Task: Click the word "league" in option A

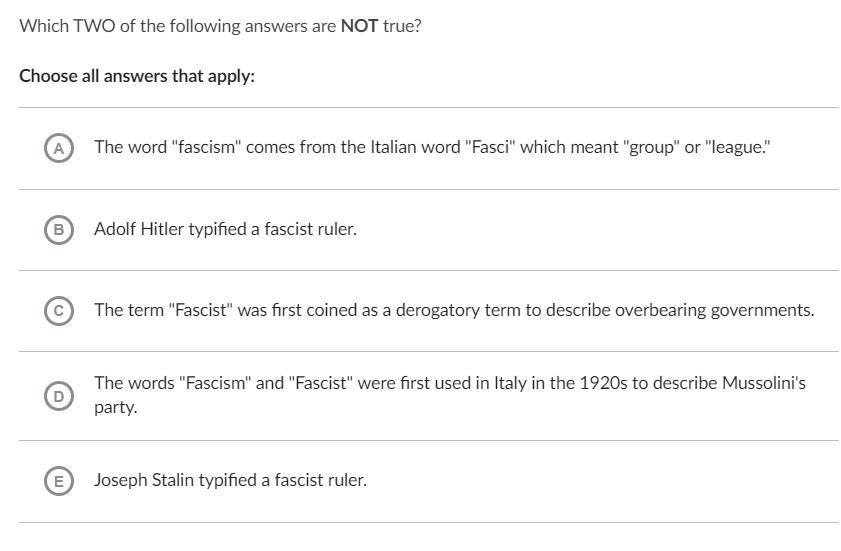Action: (x=737, y=147)
